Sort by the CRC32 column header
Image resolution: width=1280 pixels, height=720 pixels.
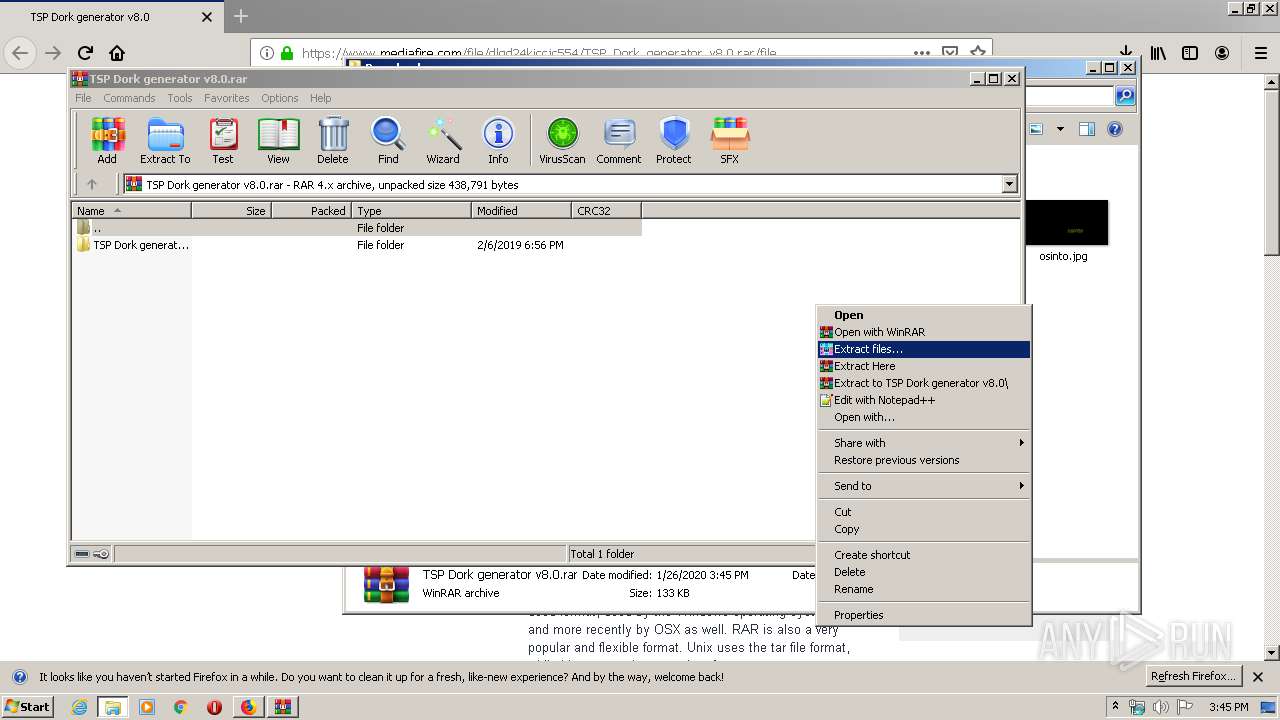[606, 211]
